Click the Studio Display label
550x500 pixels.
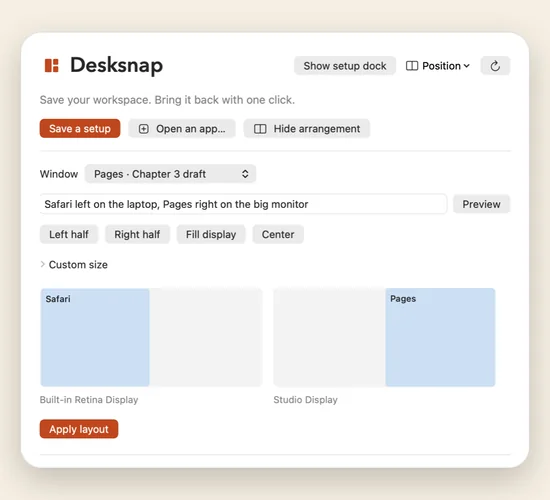[306, 400]
